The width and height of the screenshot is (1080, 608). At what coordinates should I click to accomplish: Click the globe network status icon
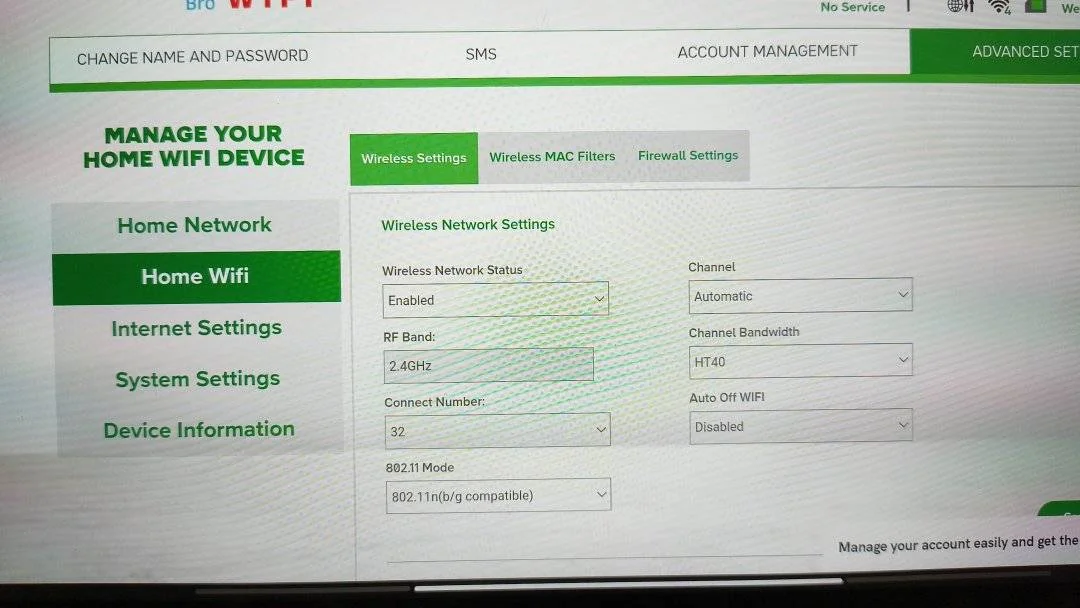click(959, 6)
